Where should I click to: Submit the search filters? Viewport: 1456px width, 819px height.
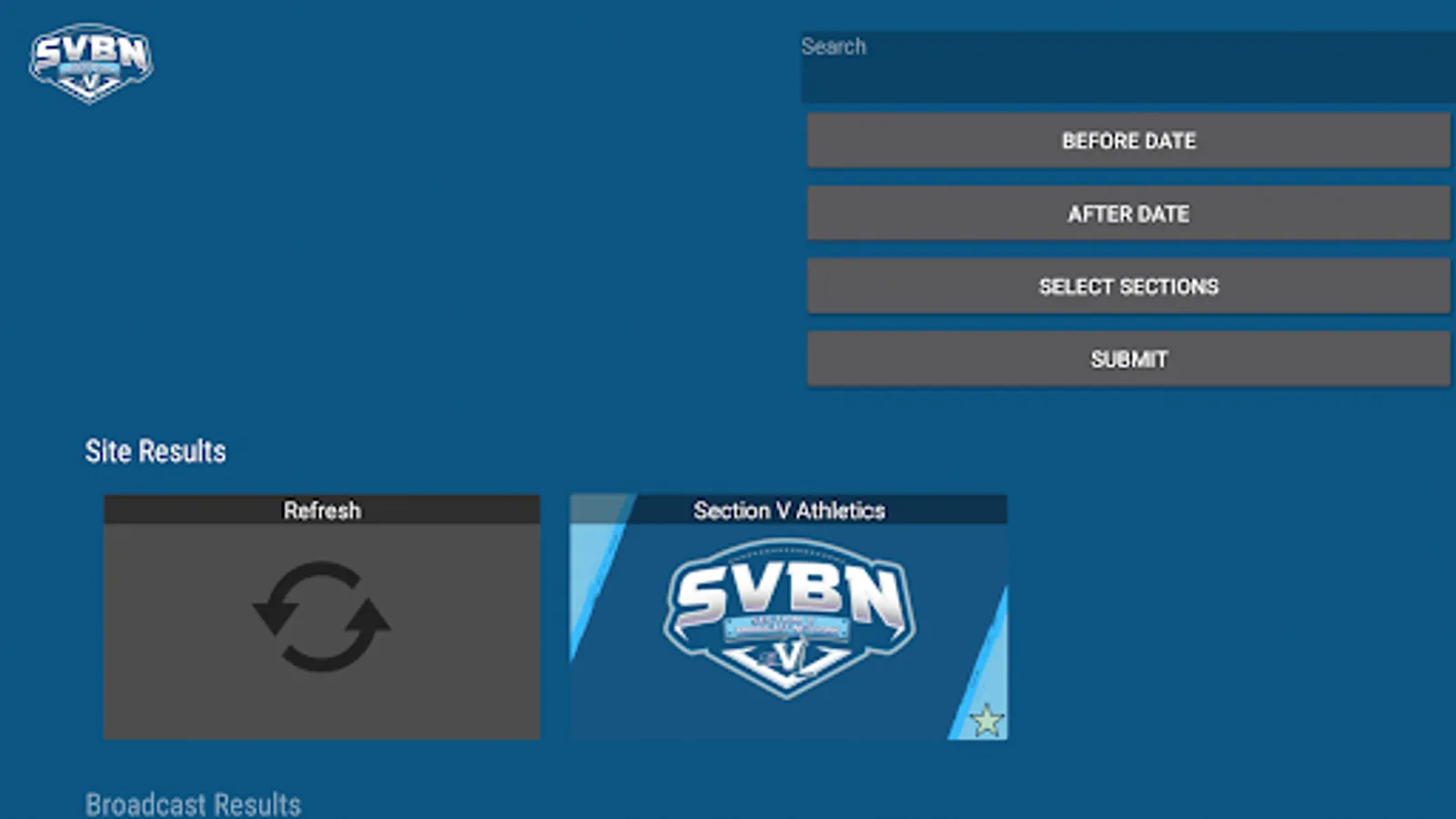1128,359
